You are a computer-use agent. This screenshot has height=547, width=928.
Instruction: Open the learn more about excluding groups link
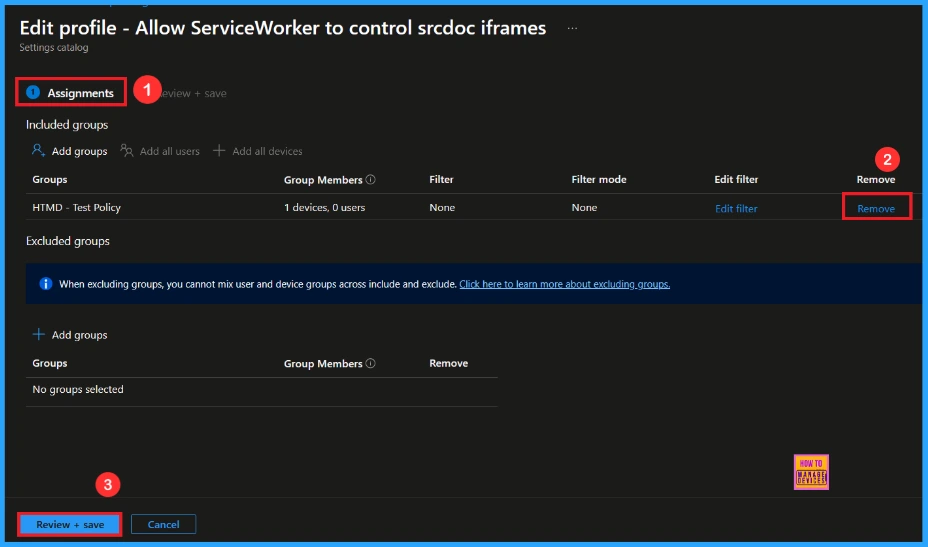coord(565,284)
